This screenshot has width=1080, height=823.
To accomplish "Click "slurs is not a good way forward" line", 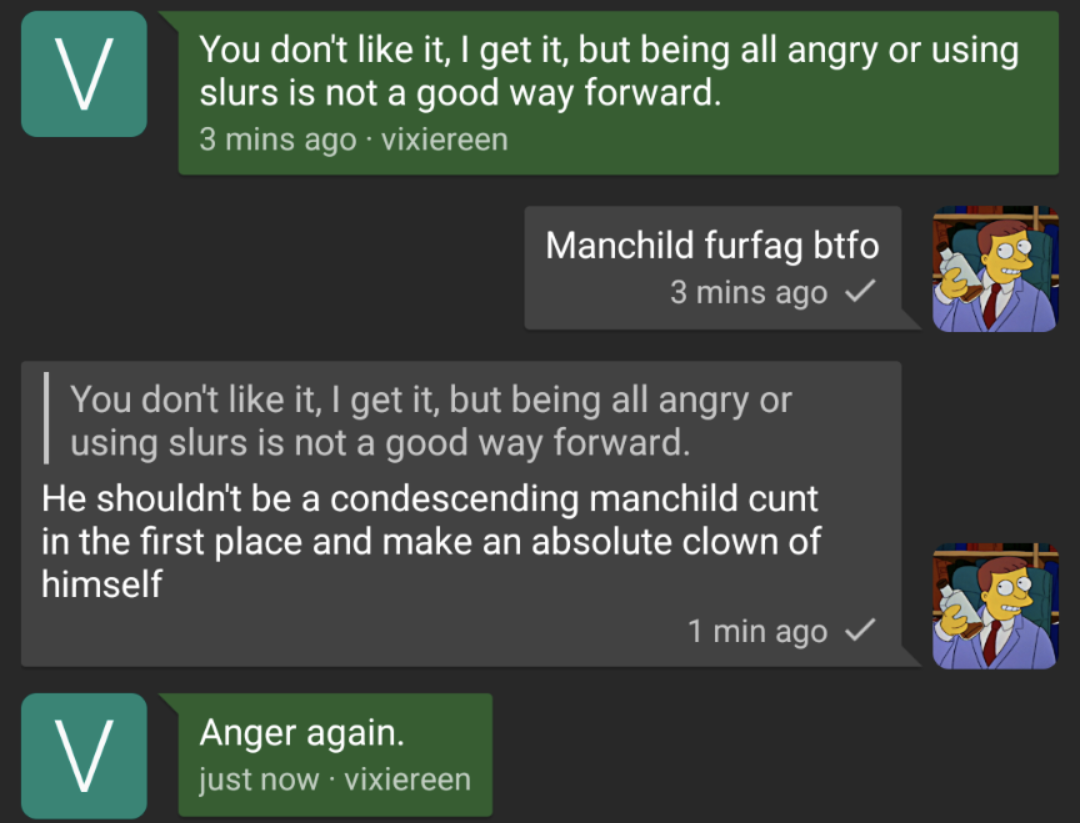I will (460, 93).
